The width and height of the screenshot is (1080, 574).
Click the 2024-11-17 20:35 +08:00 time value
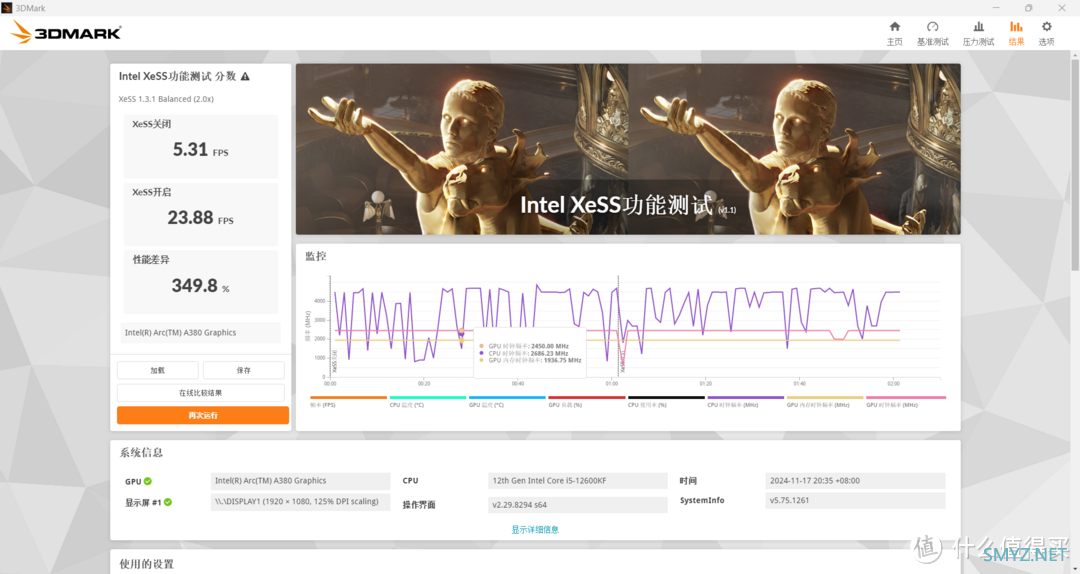855,481
